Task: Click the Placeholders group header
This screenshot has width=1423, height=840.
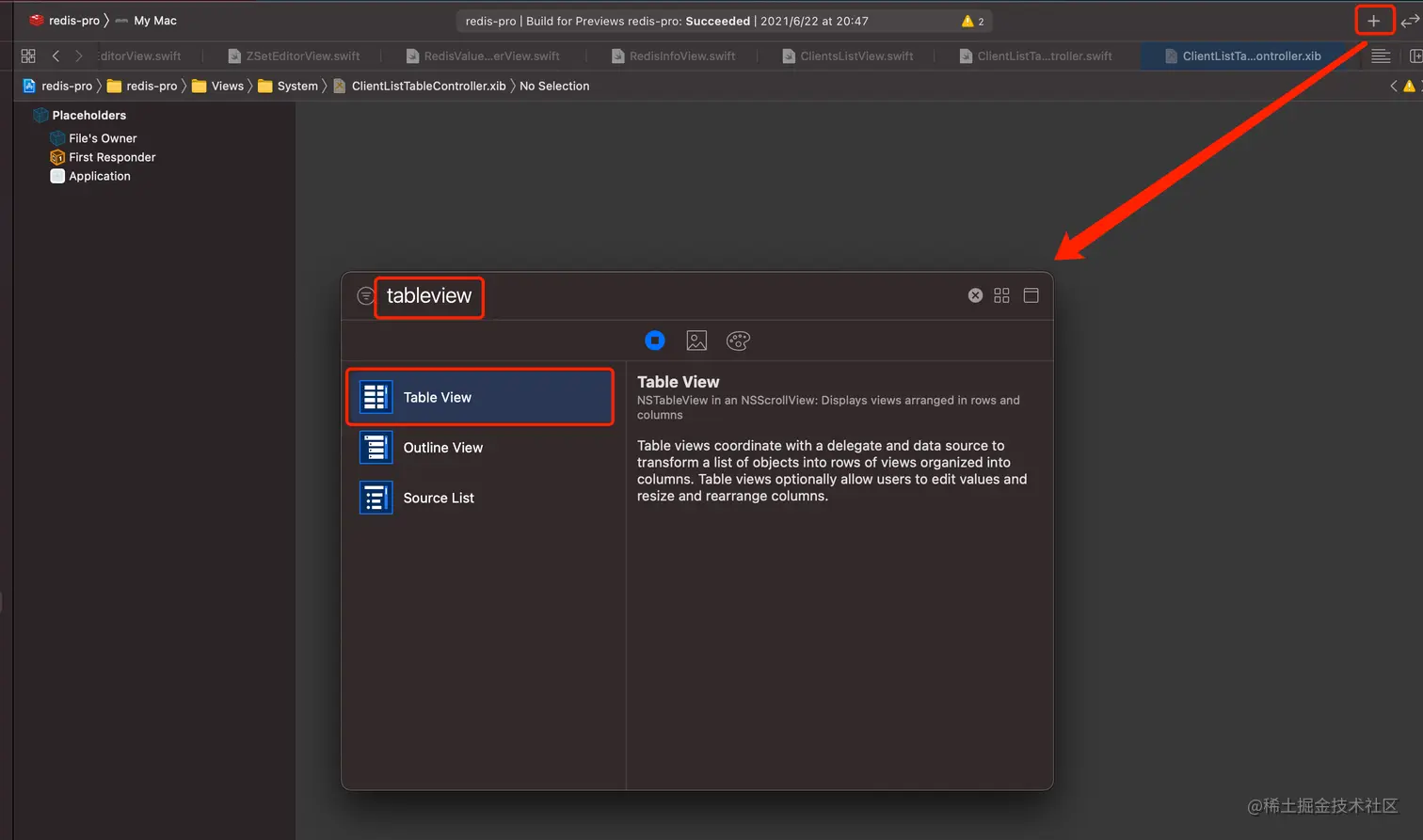Action: tap(79, 115)
